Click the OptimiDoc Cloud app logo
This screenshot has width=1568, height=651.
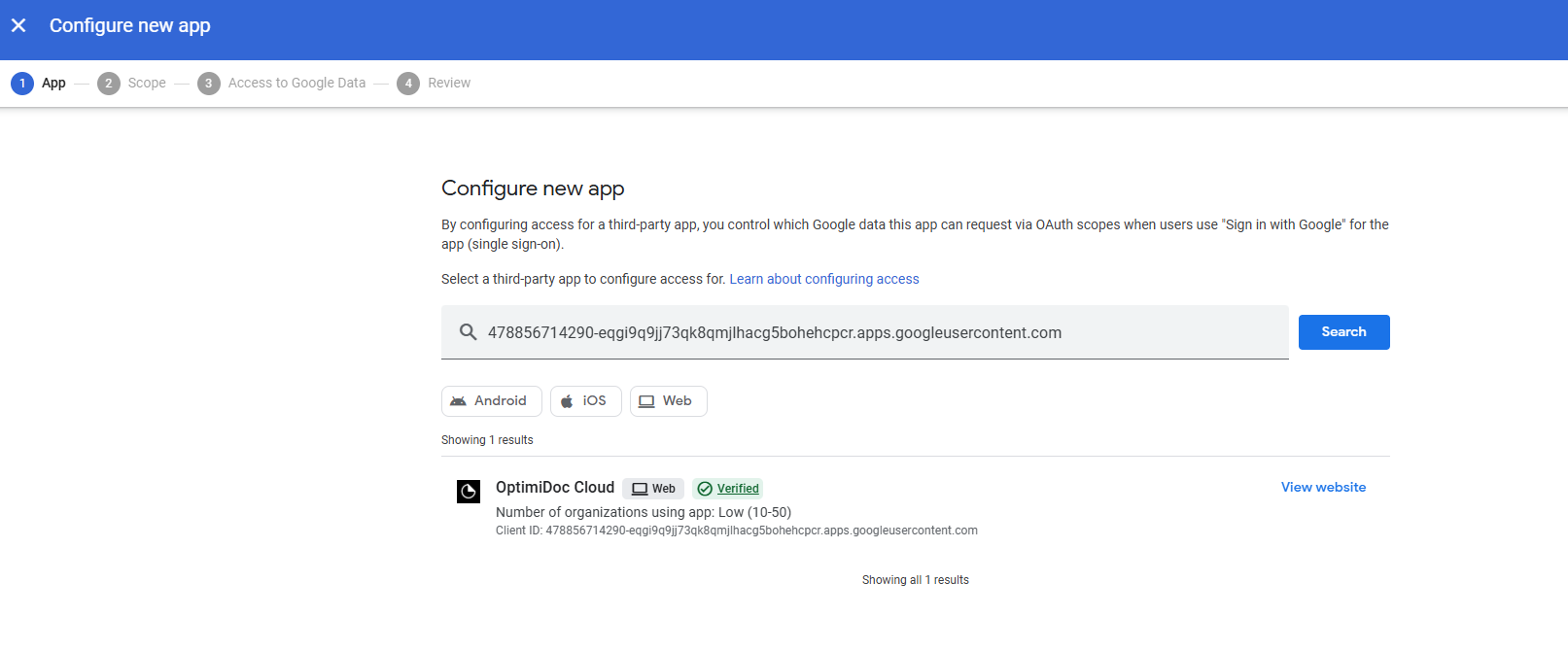[x=469, y=492]
